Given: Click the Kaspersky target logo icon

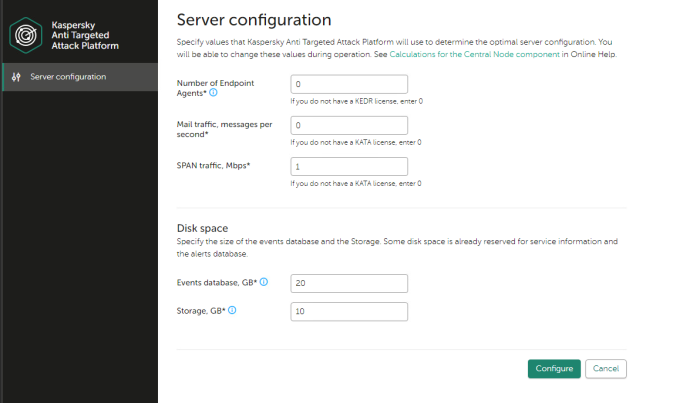Looking at the screenshot, I should (26, 35).
